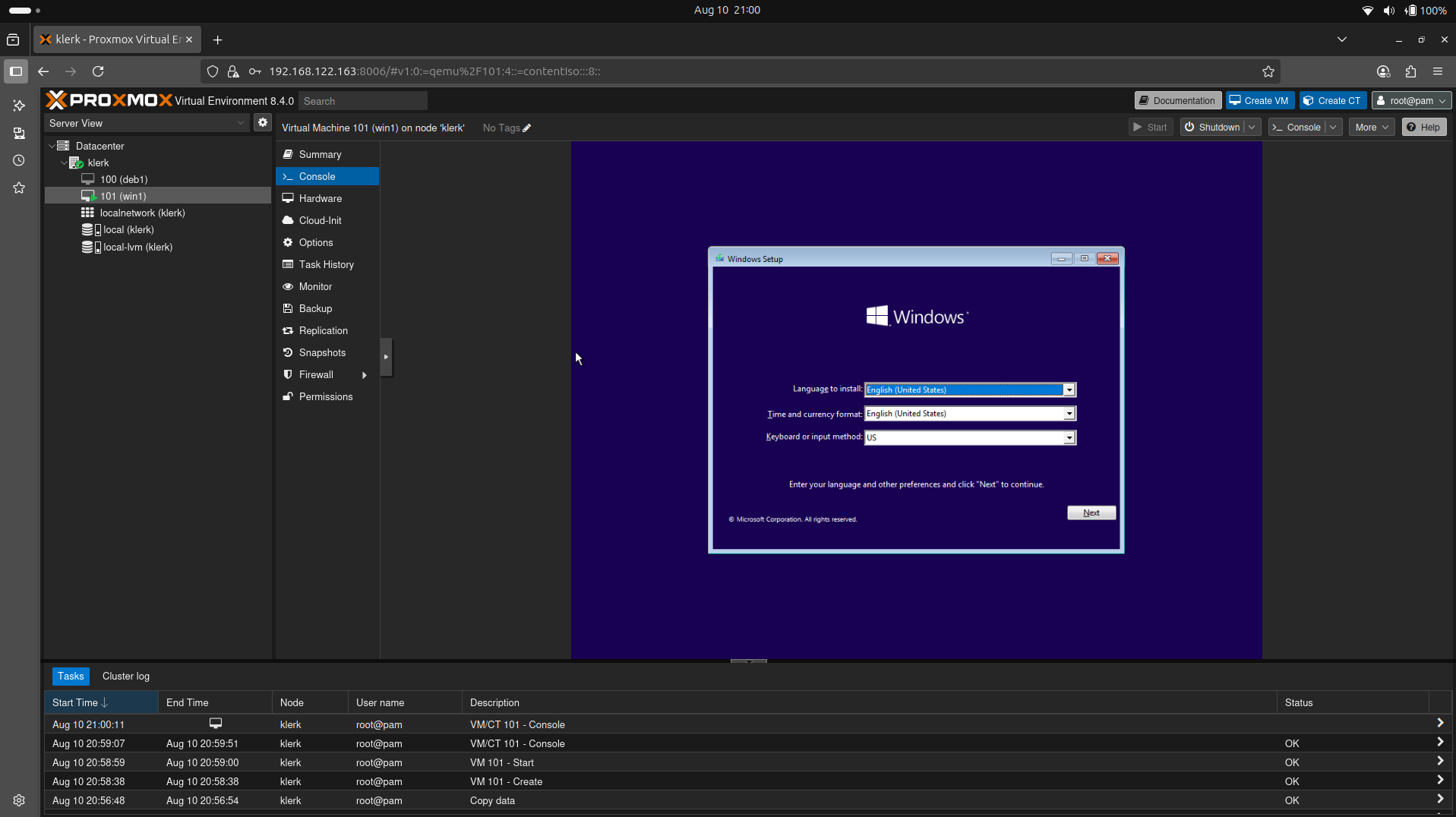Click the Proxmox search field

tap(362, 100)
